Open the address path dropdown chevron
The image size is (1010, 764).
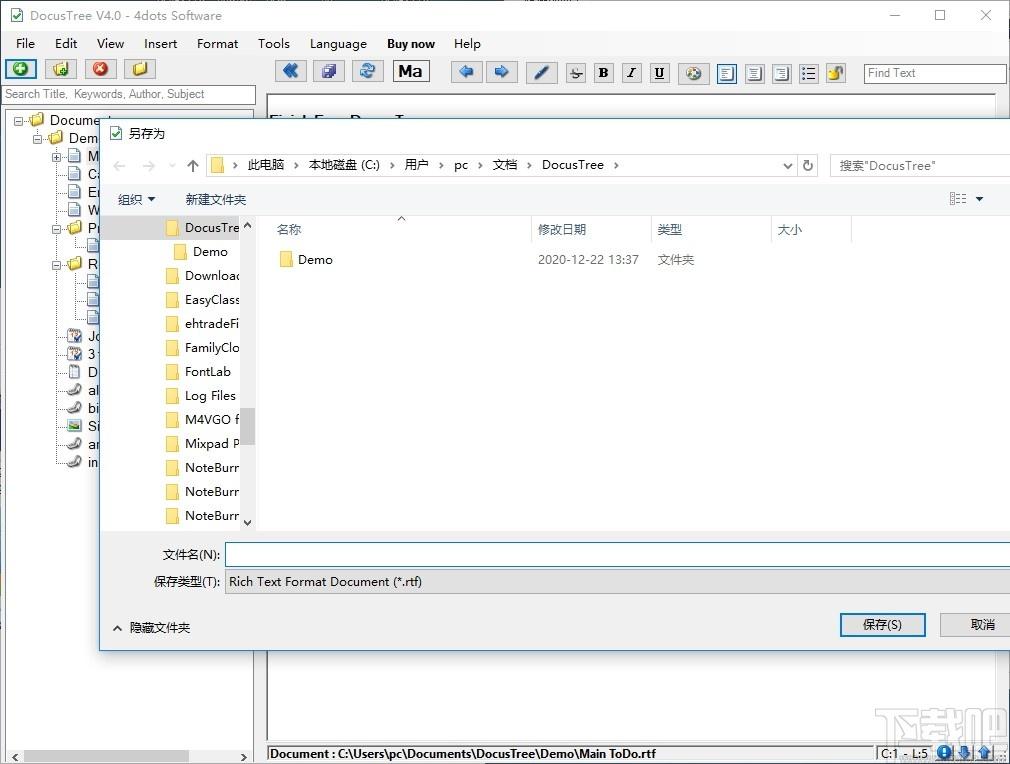787,166
